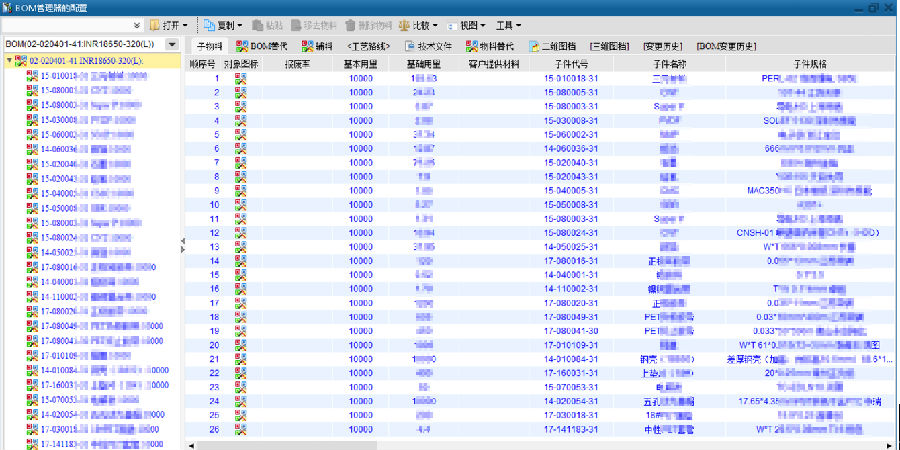Image resolution: width=900 pixels, height=450 pixels.
Task: Collapse the root node 02-020401-41 INR18650-320(L)
Action: pos(9,62)
